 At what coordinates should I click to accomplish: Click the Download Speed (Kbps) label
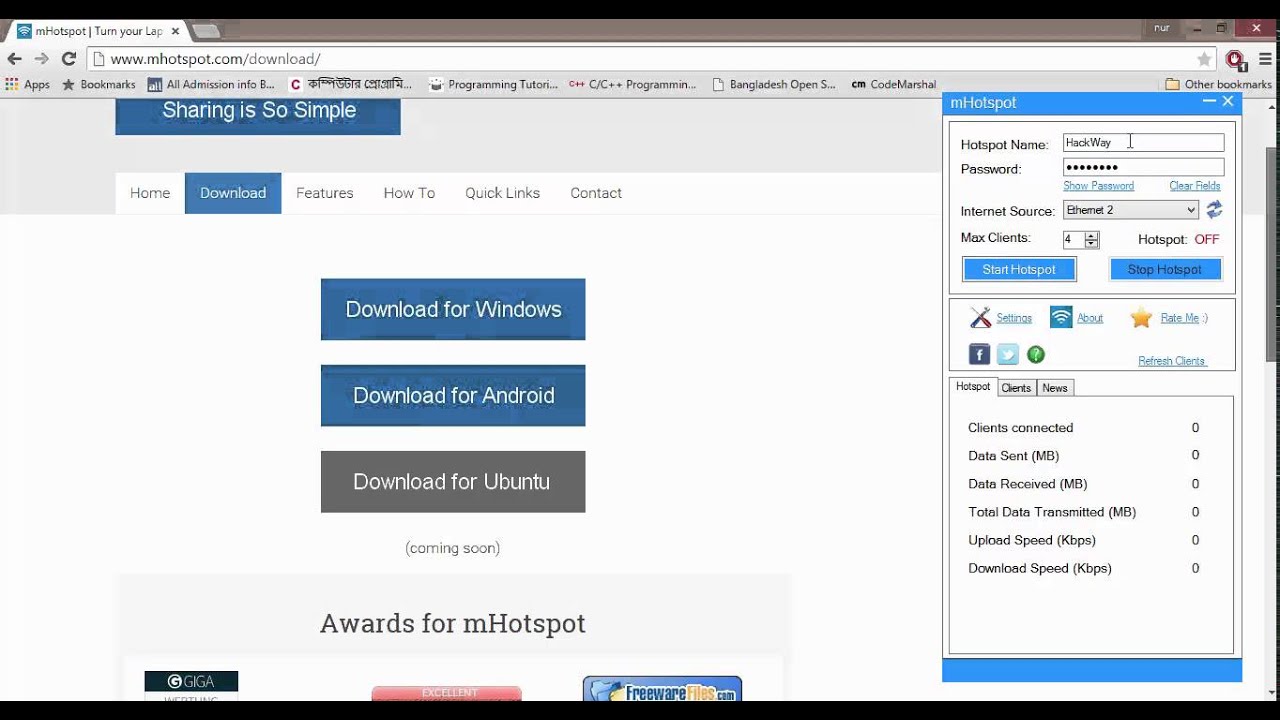[1040, 568]
